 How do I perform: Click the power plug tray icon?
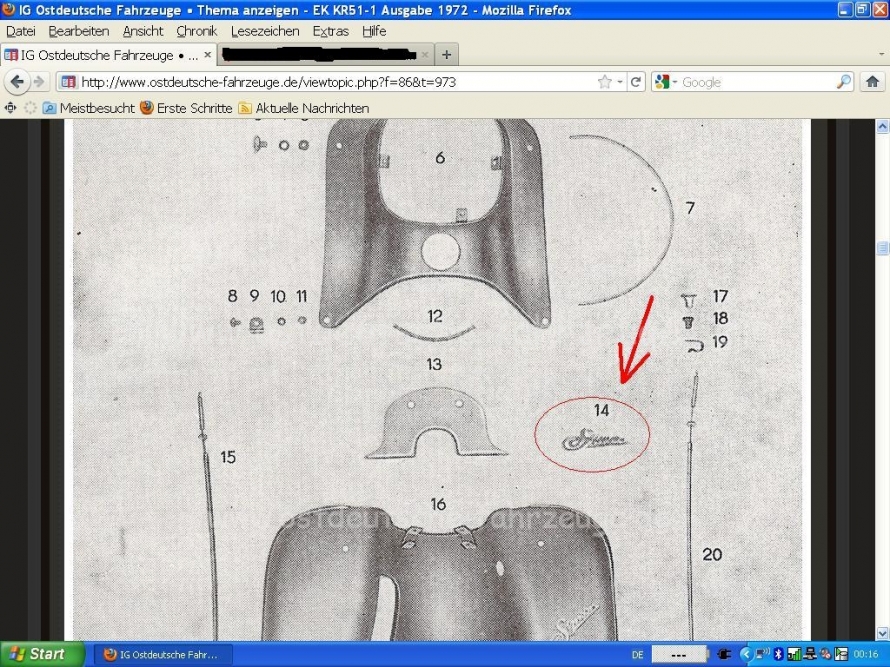724,655
